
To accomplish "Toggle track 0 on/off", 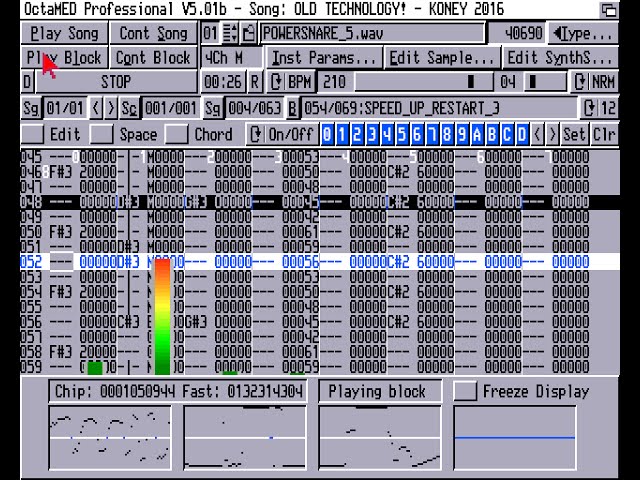I will pos(327,134).
